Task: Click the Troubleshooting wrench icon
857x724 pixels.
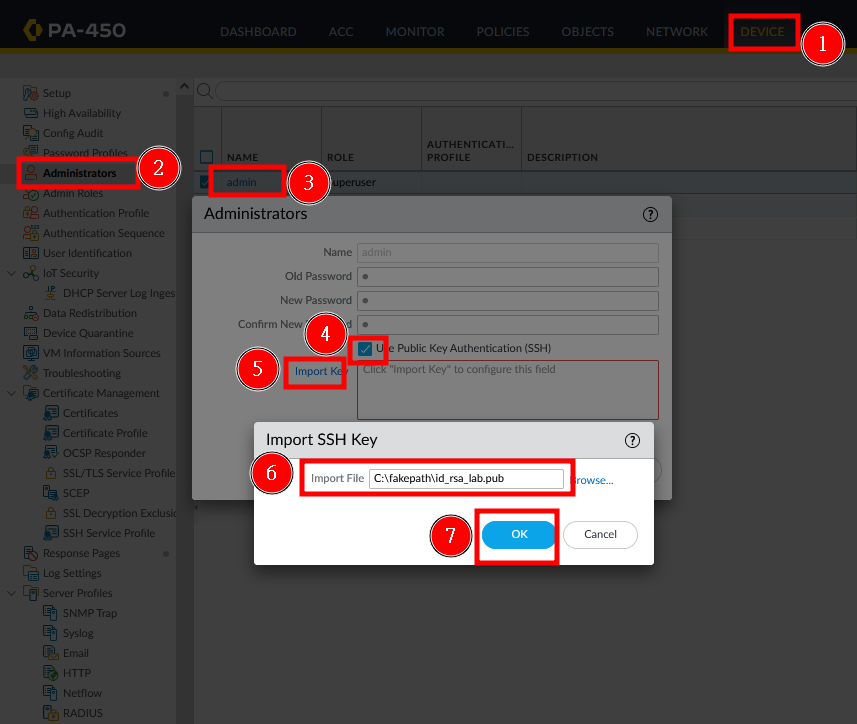Action: 31,373
